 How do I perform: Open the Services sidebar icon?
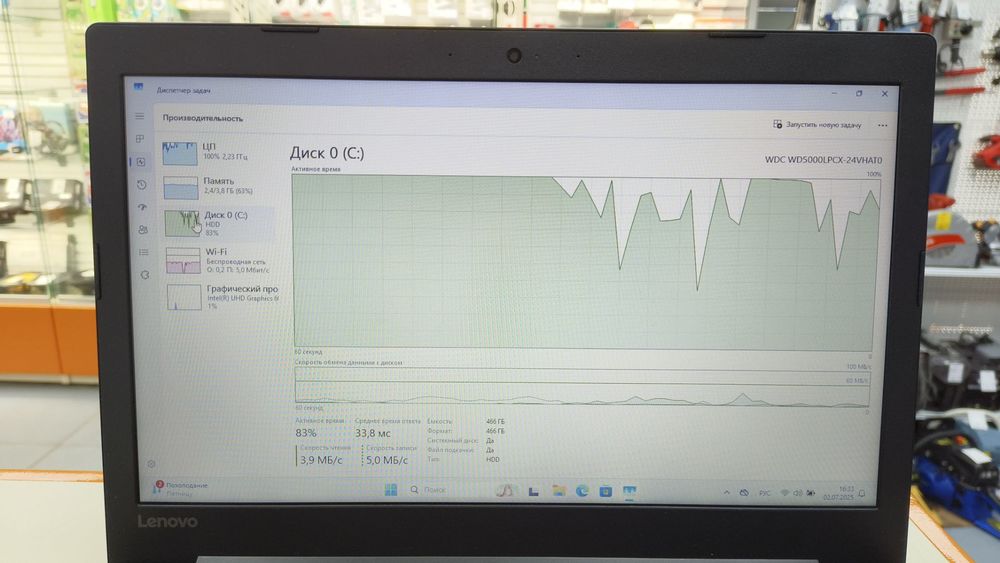click(145, 274)
